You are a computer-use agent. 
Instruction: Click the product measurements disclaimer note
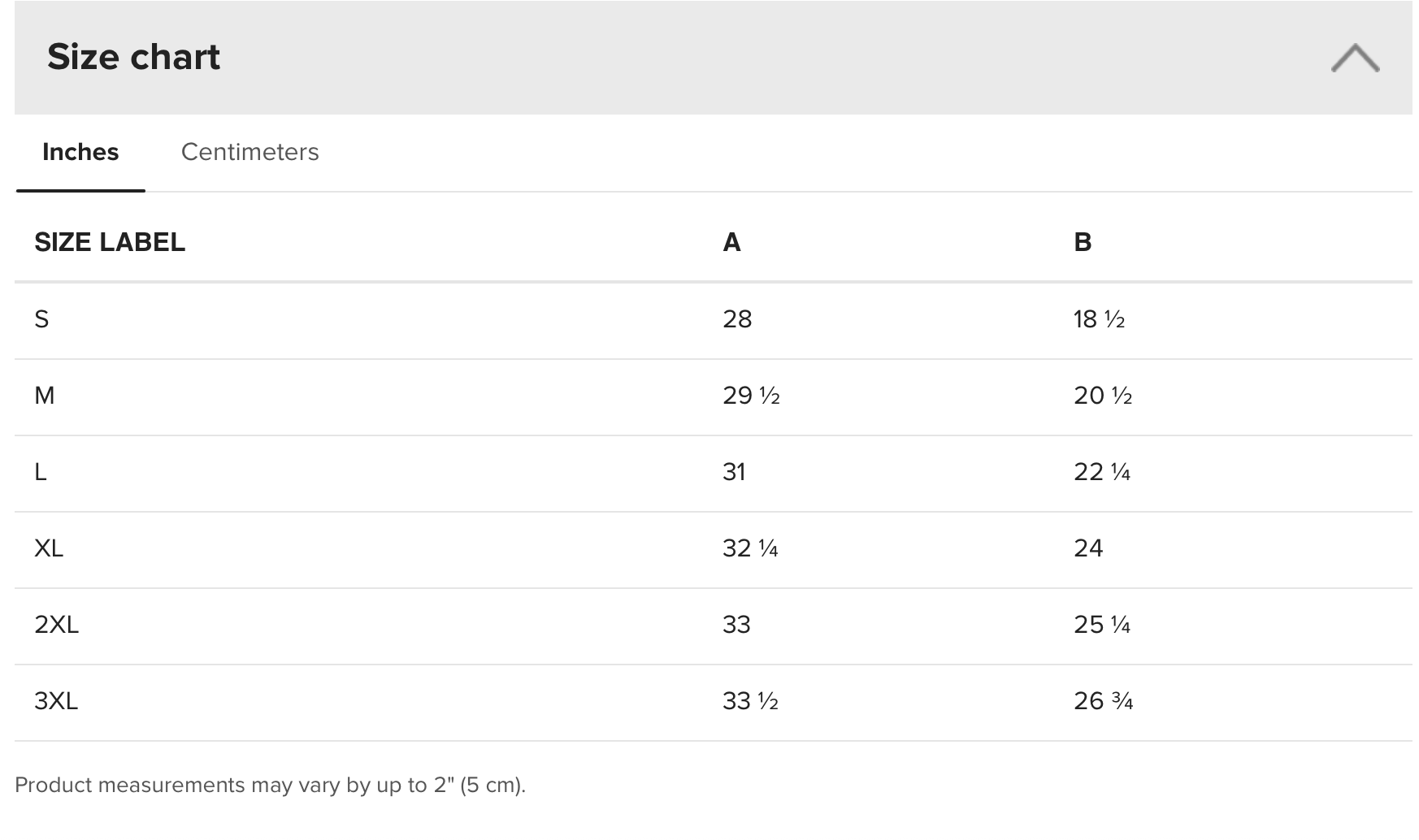pyautogui.click(x=270, y=785)
